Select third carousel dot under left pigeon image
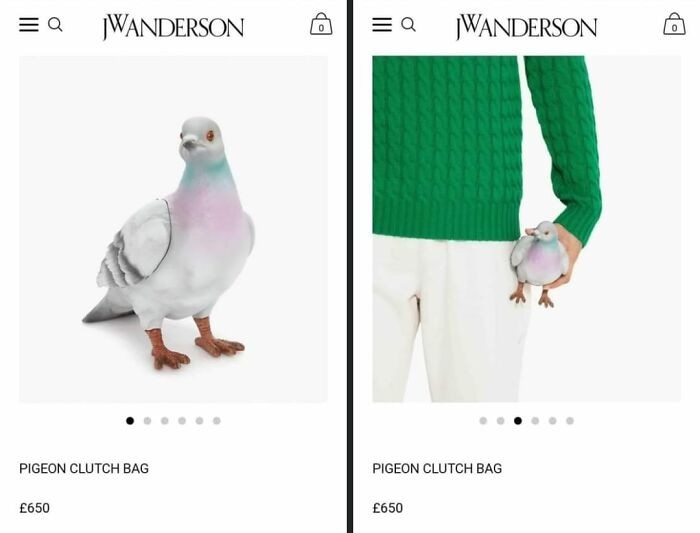 (x=165, y=421)
